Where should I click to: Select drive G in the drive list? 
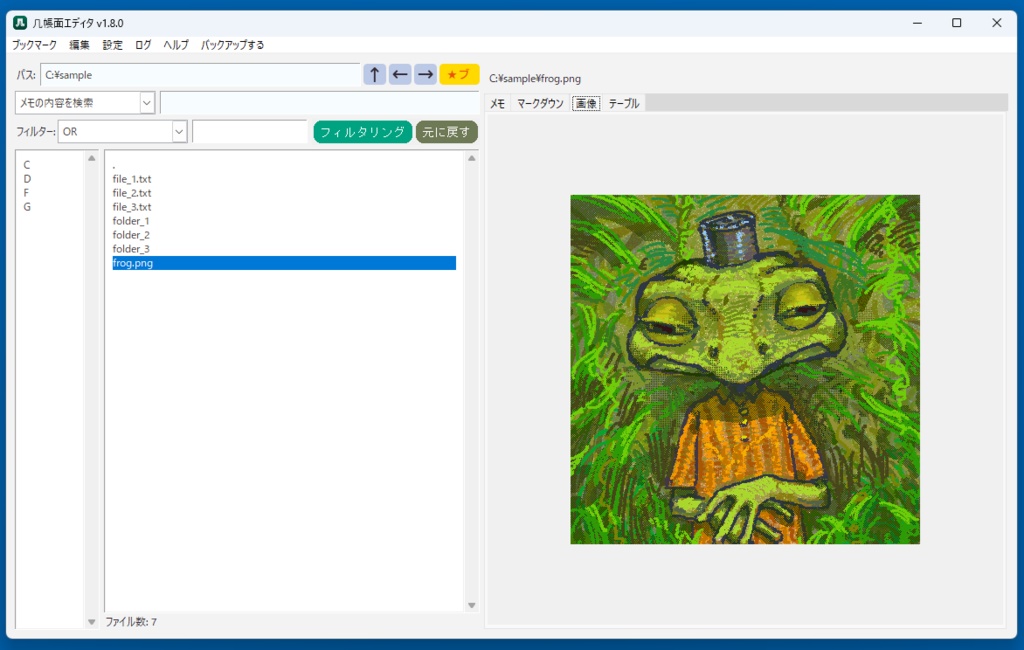(27, 207)
